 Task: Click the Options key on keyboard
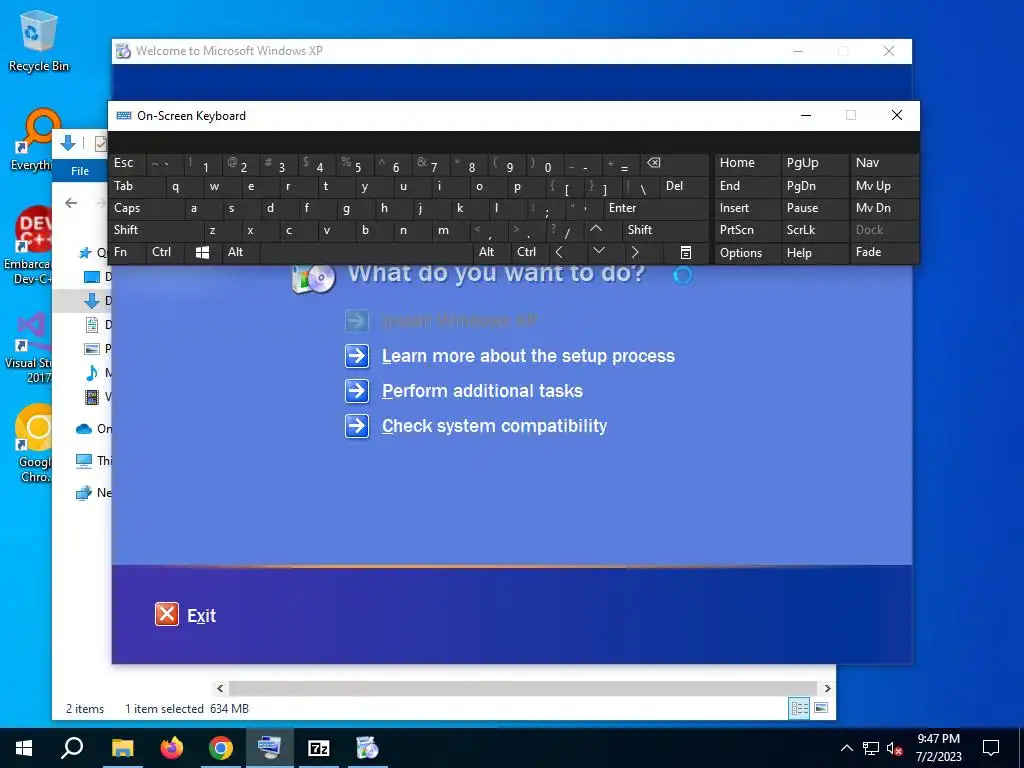click(x=747, y=252)
